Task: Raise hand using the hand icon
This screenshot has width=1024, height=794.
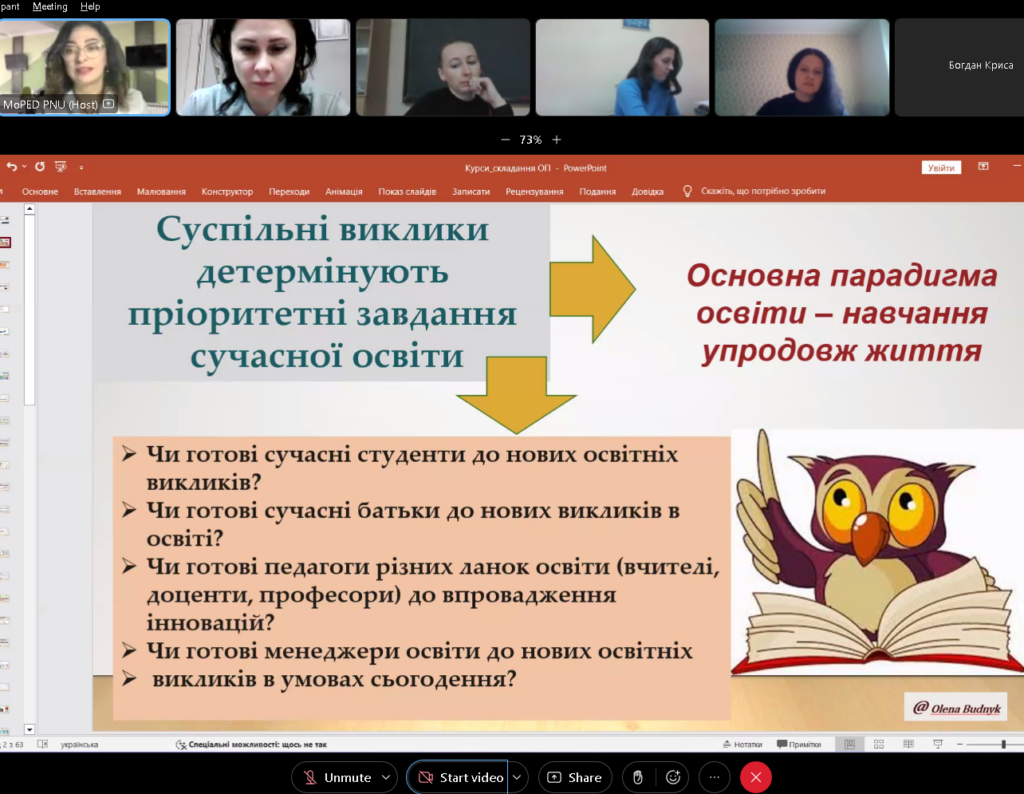Action: pos(638,777)
